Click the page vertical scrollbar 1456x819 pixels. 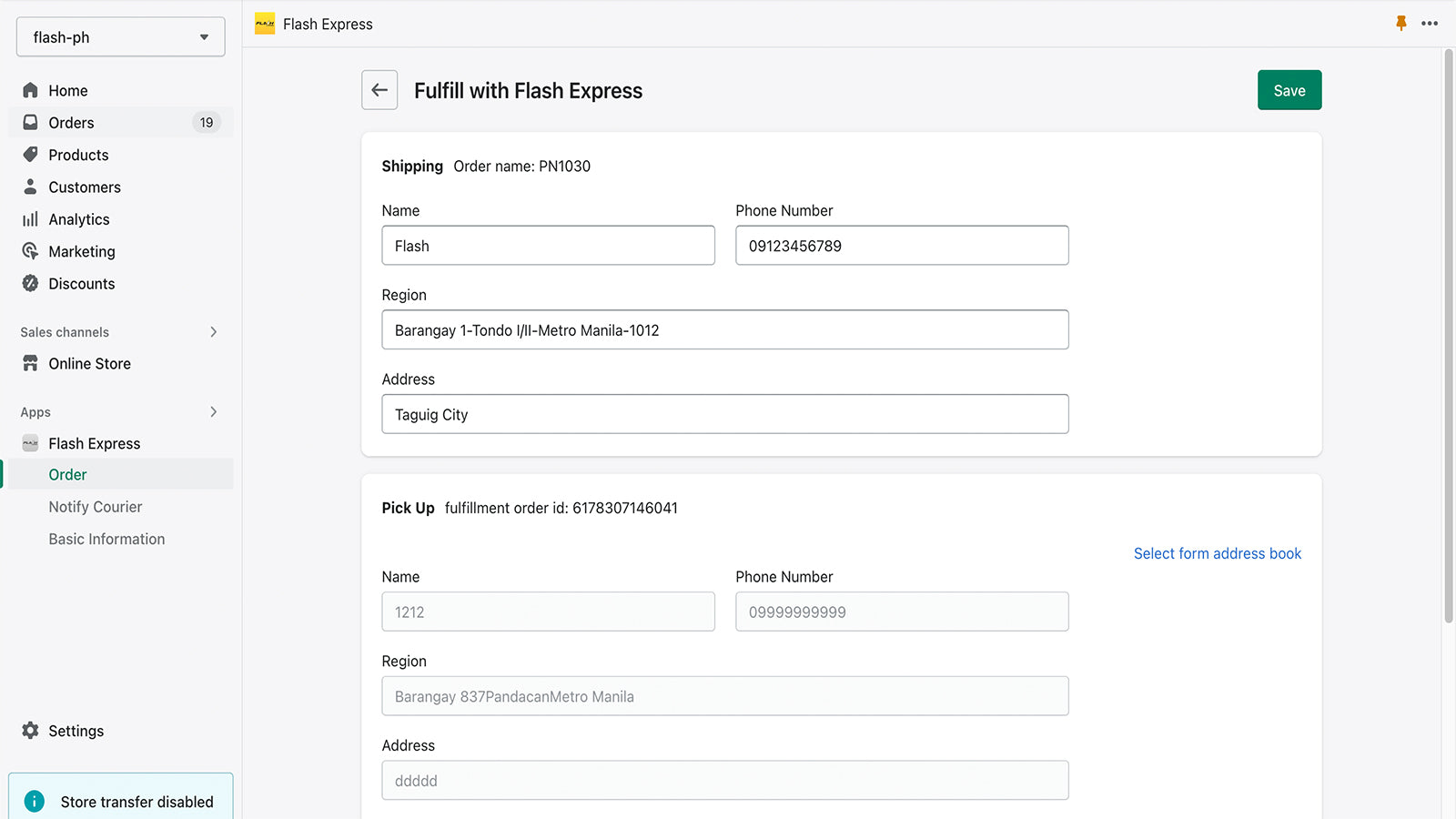1449,337
